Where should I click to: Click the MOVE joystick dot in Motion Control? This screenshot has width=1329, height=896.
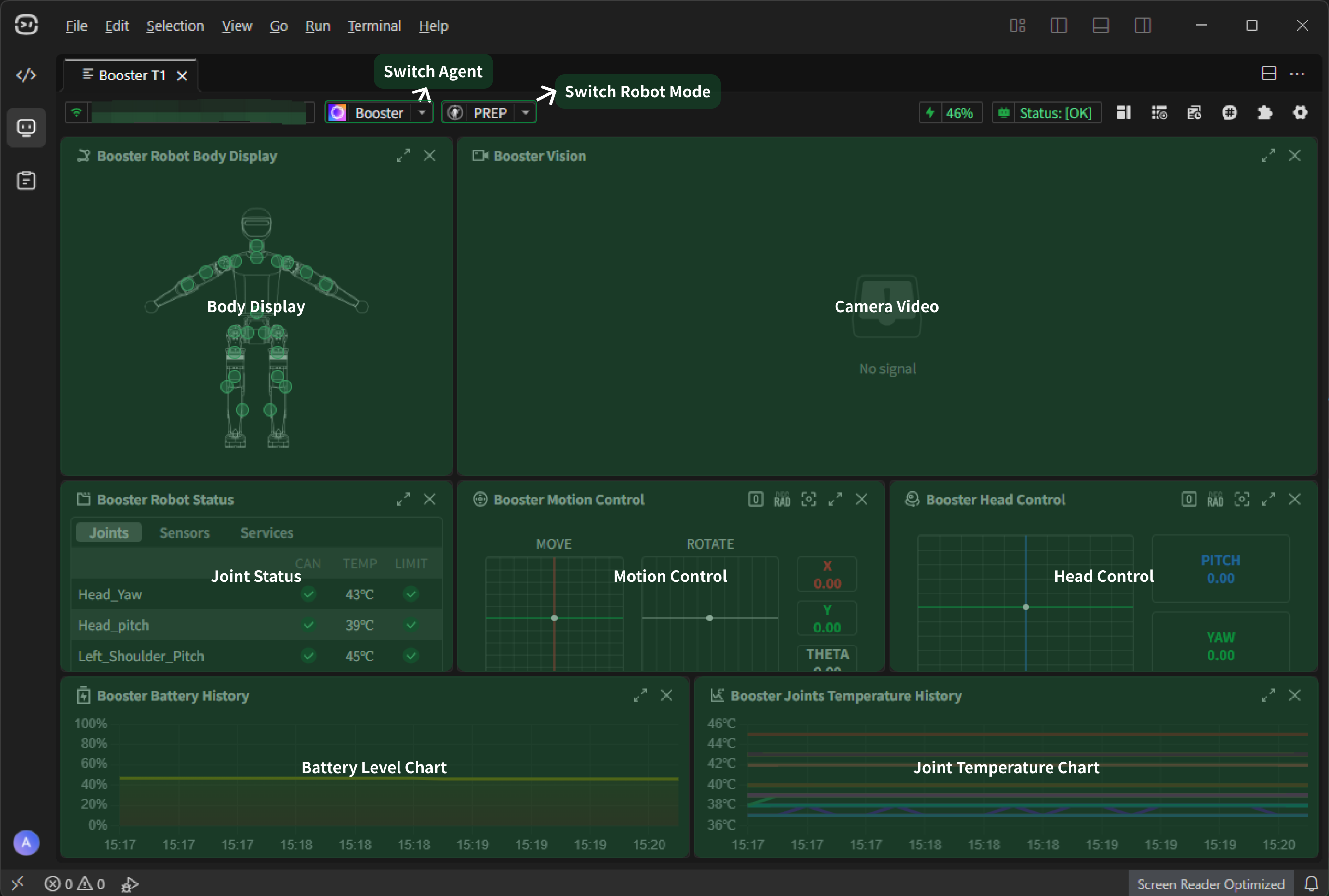(554, 618)
